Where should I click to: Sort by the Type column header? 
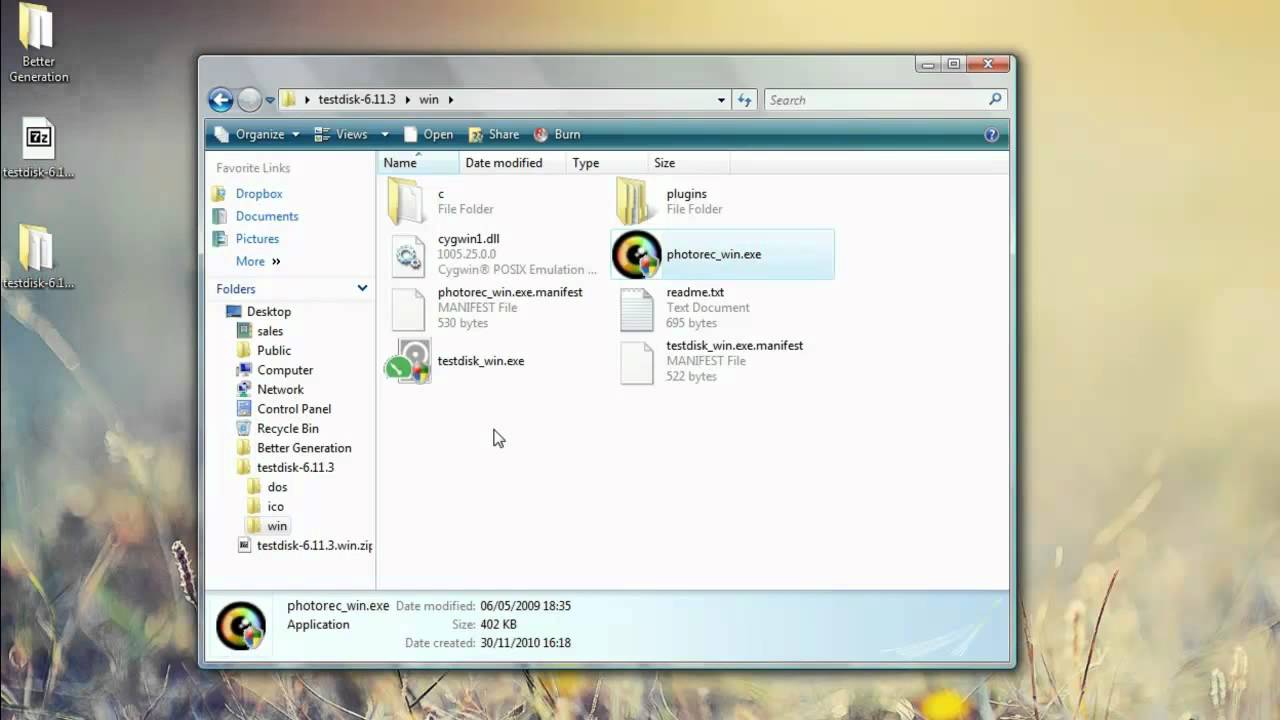(x=607, y=163)
